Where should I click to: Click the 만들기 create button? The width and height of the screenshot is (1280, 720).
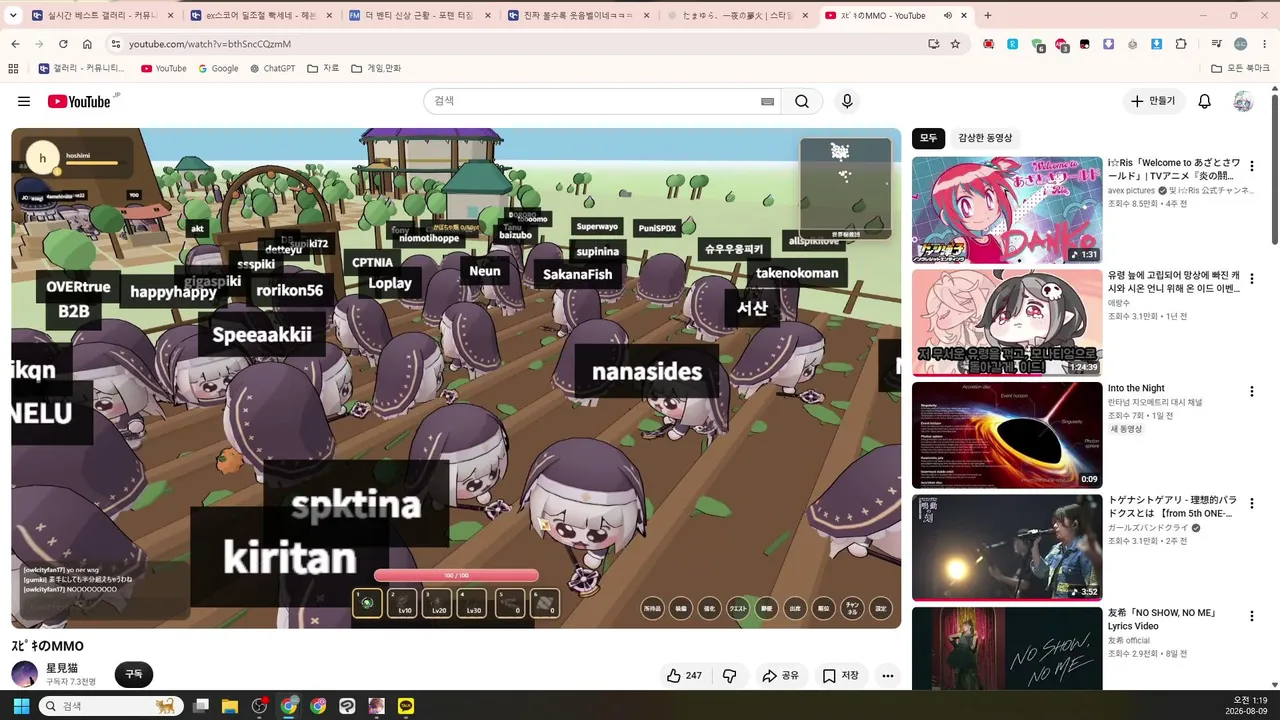pyautogui.click(x=1153, y=101)
